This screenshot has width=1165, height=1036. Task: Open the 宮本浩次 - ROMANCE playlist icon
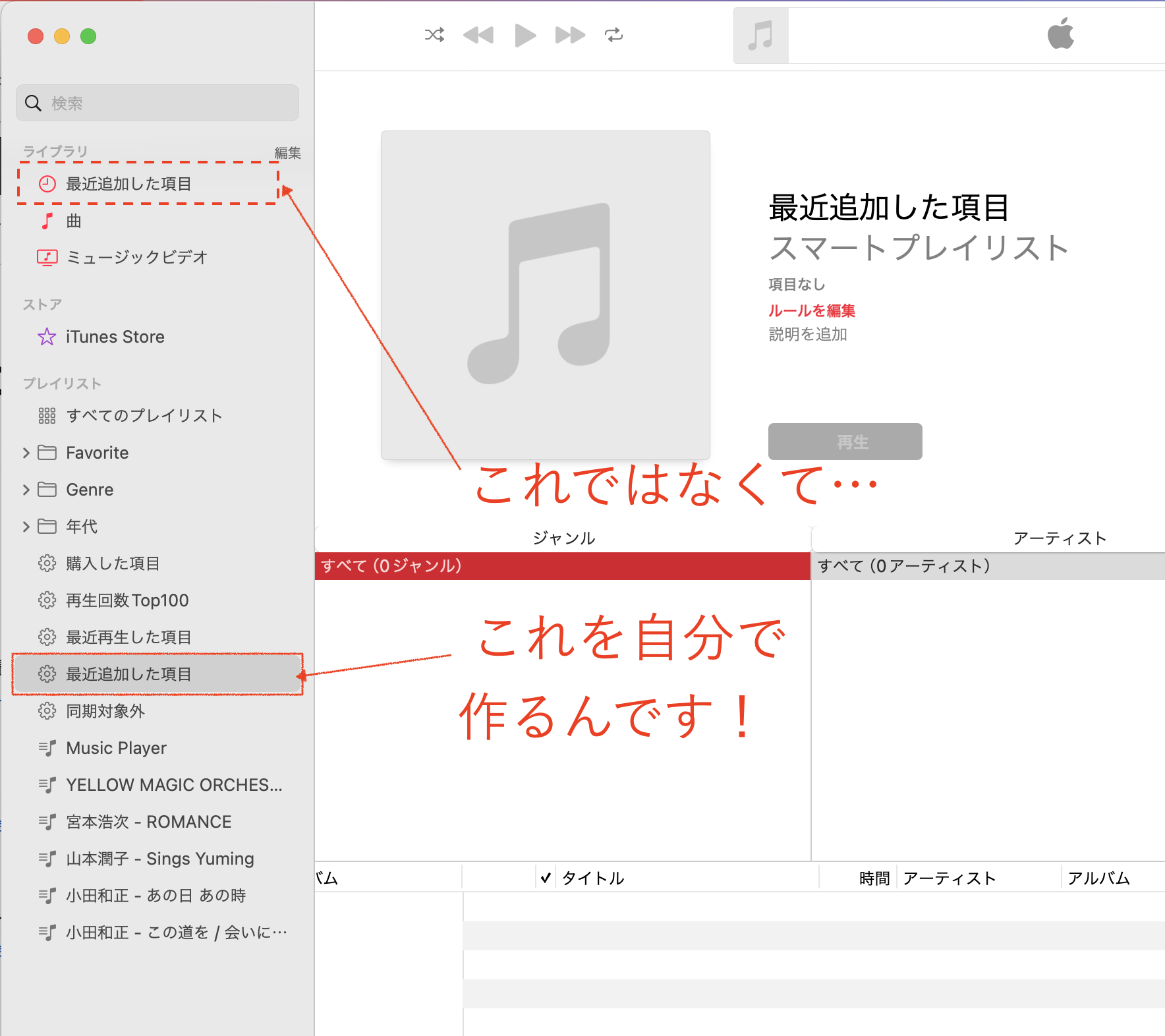click(x=47, y=822)
